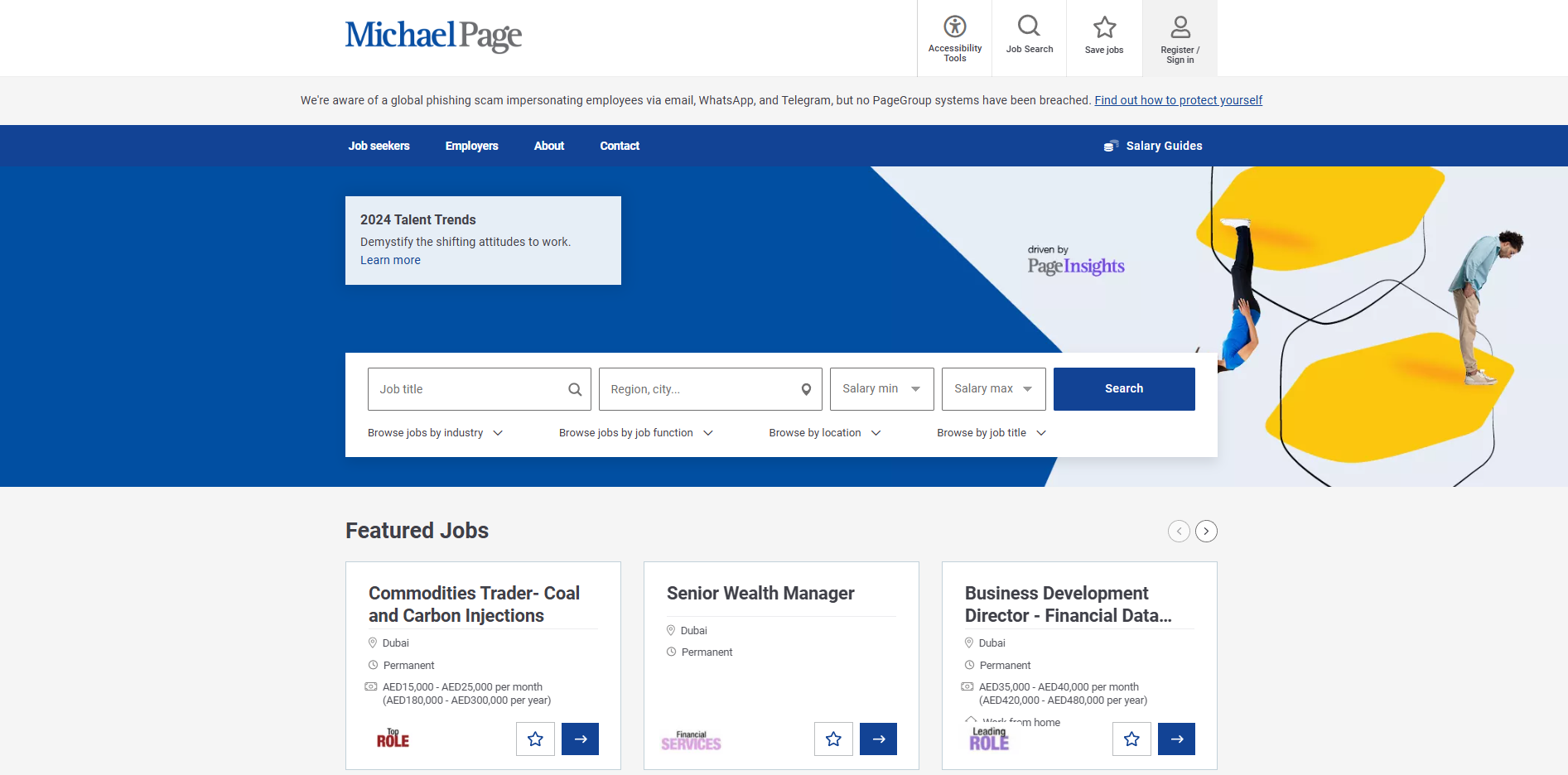Open About menu
Image resolution: width=1568 pixels, height=775 pixels.
[549, 146]
